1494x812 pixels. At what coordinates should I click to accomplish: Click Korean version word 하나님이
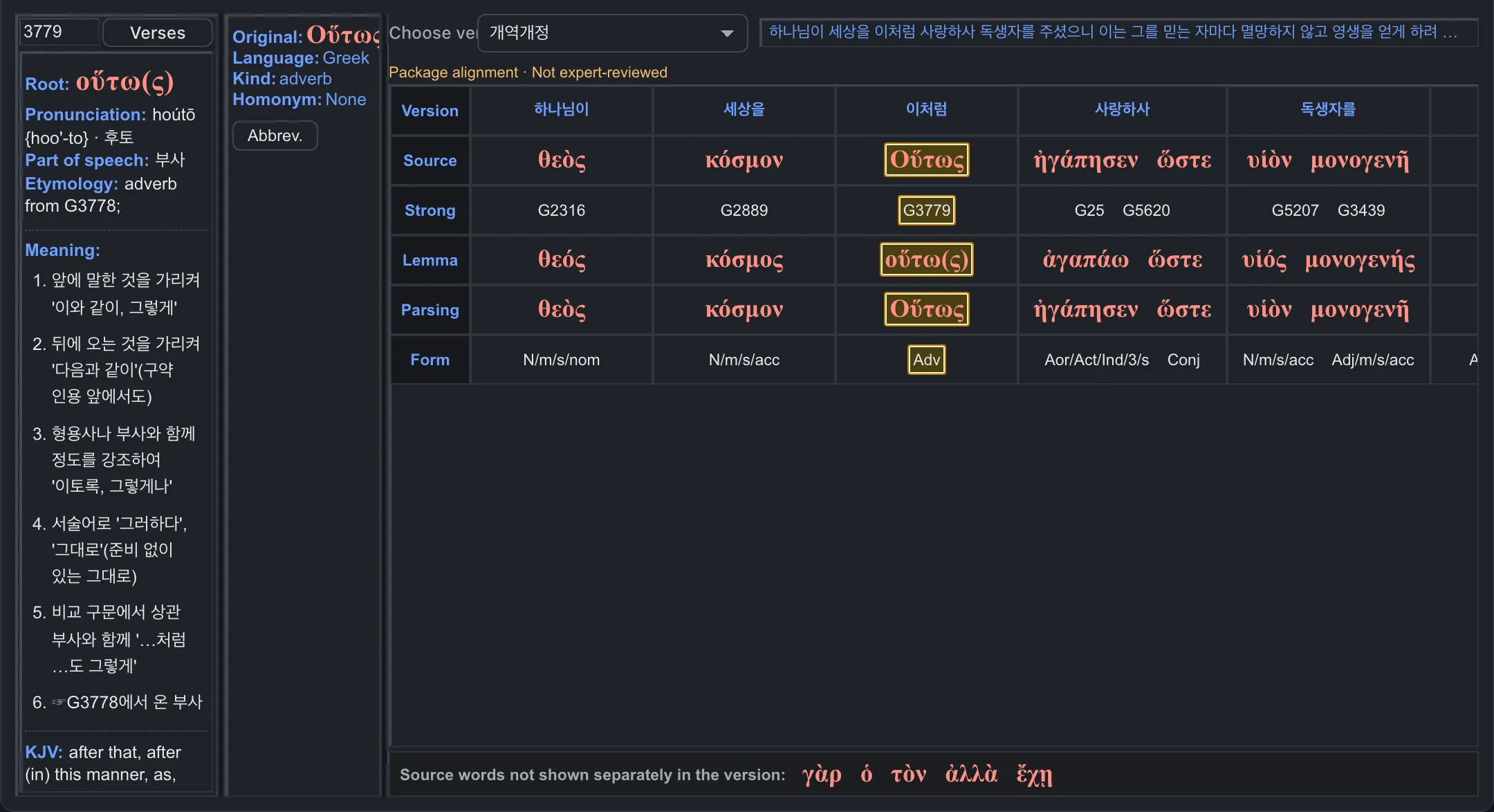(x=562, y=109)
